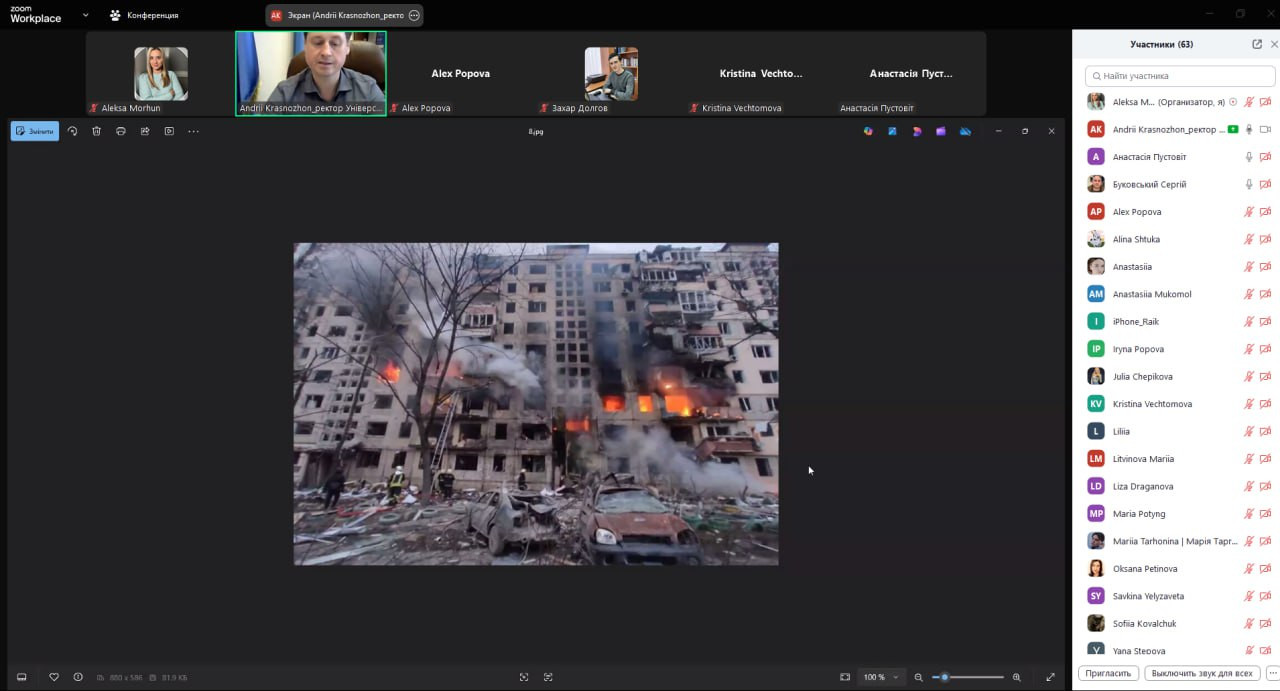Start slideshow from the photo toolbar
The width and height of the screenshot is (1280, 691).
pyautogui.click(x=169, y=131)
